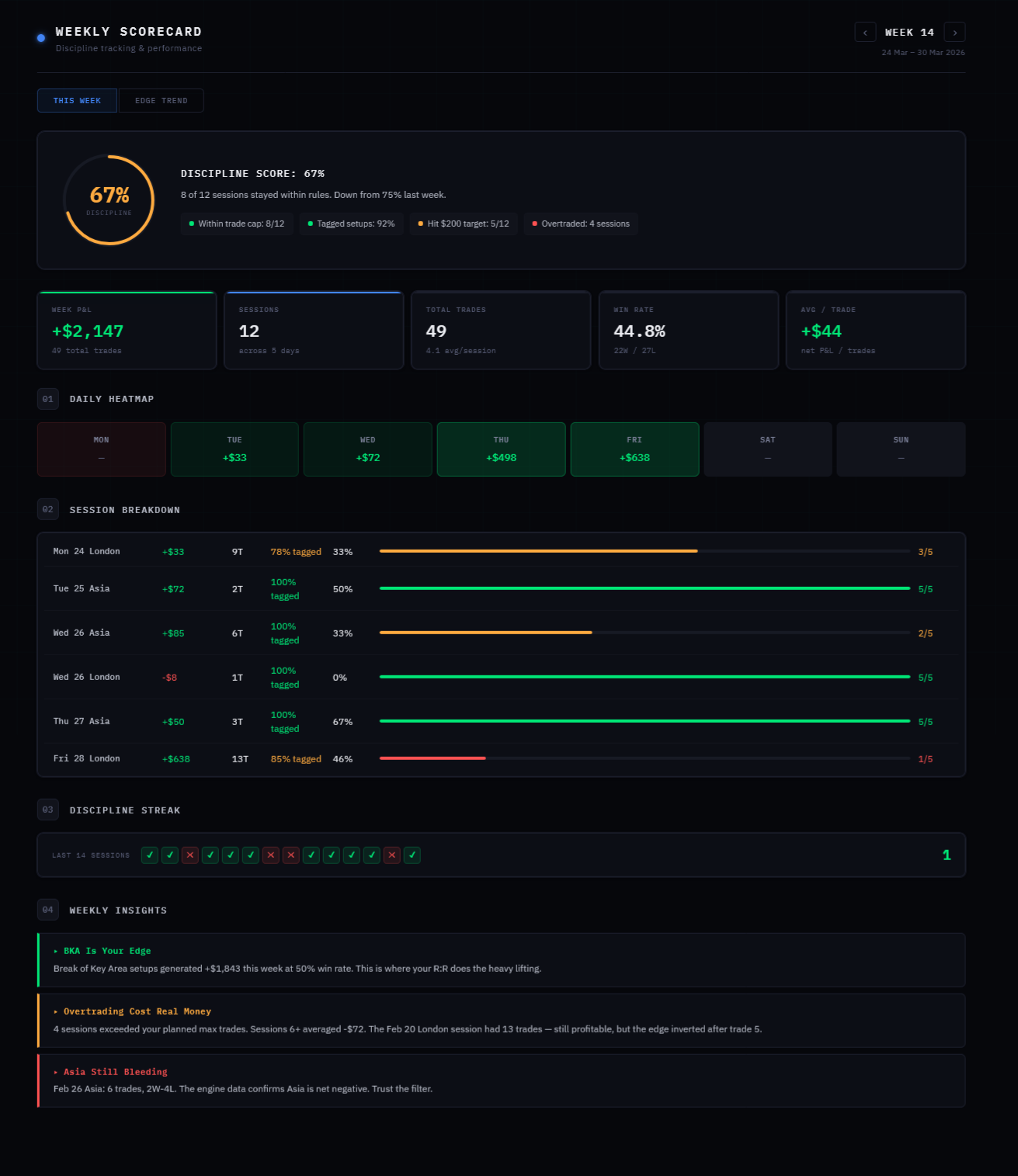Select the last checkmark box in discipline streak

pyautogui.click(x=412, y=855)
